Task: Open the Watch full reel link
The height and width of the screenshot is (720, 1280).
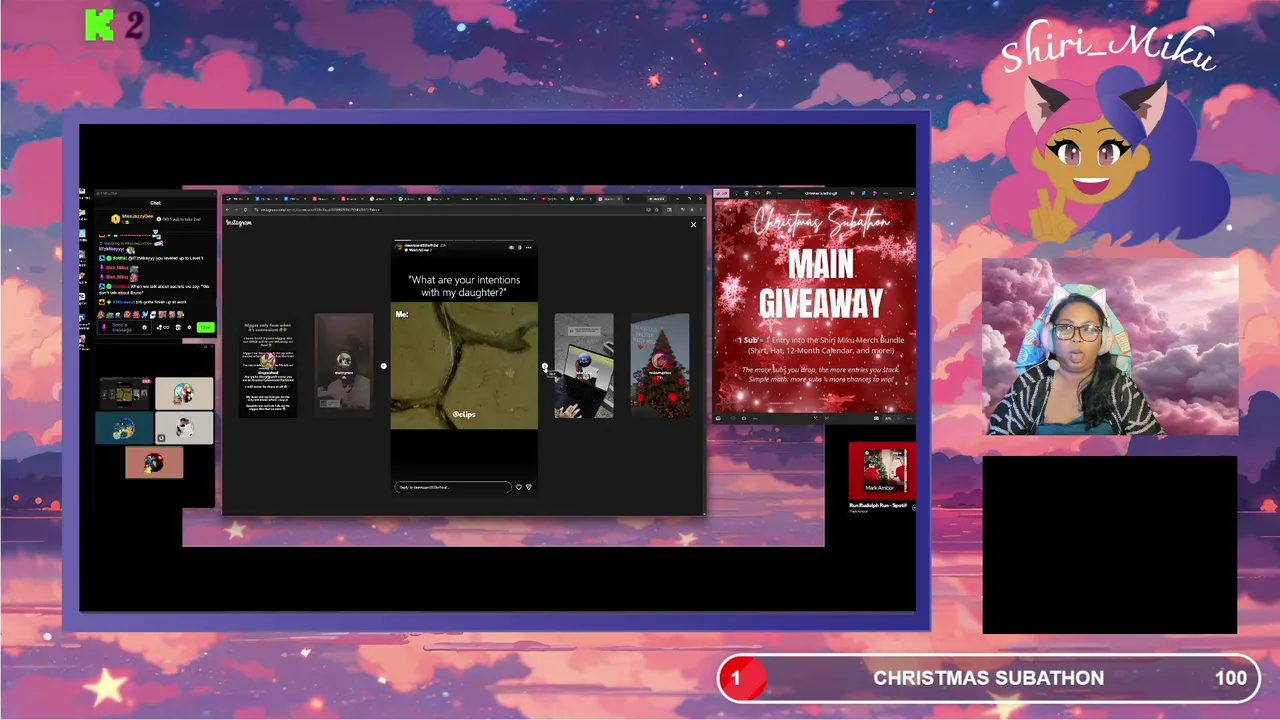Action: (418, 250)
